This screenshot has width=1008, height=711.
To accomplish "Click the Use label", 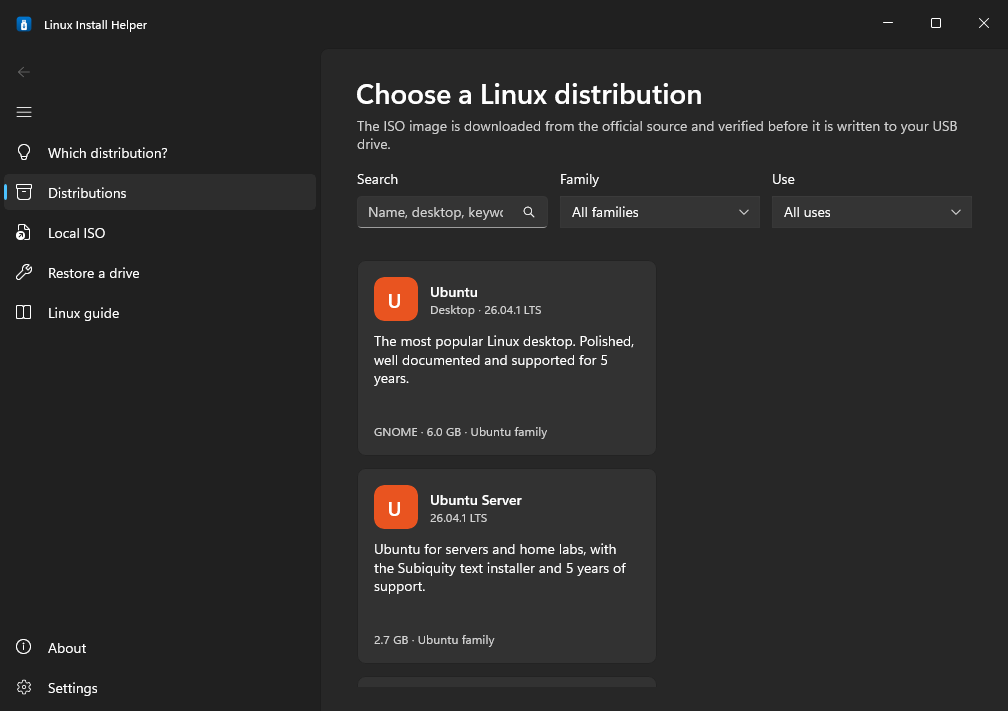I will pyautogui.click(x=783, y=179).
